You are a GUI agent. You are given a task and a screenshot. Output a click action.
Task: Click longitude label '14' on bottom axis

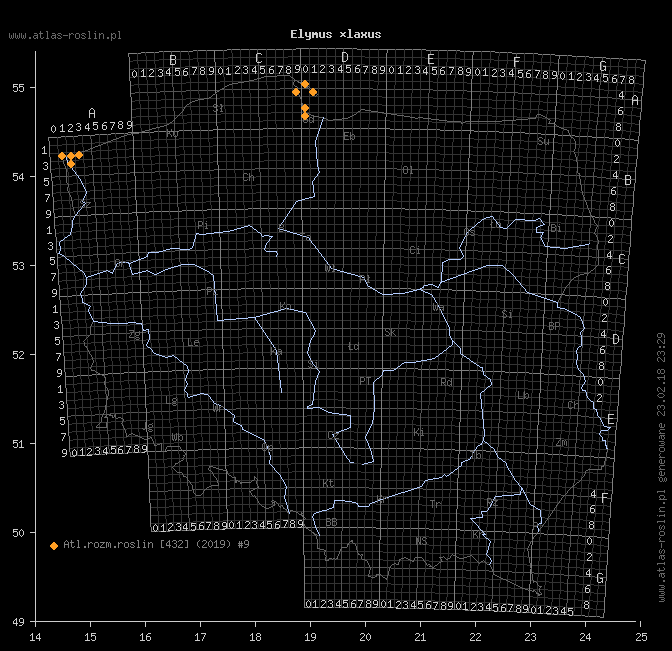(36, 637)
